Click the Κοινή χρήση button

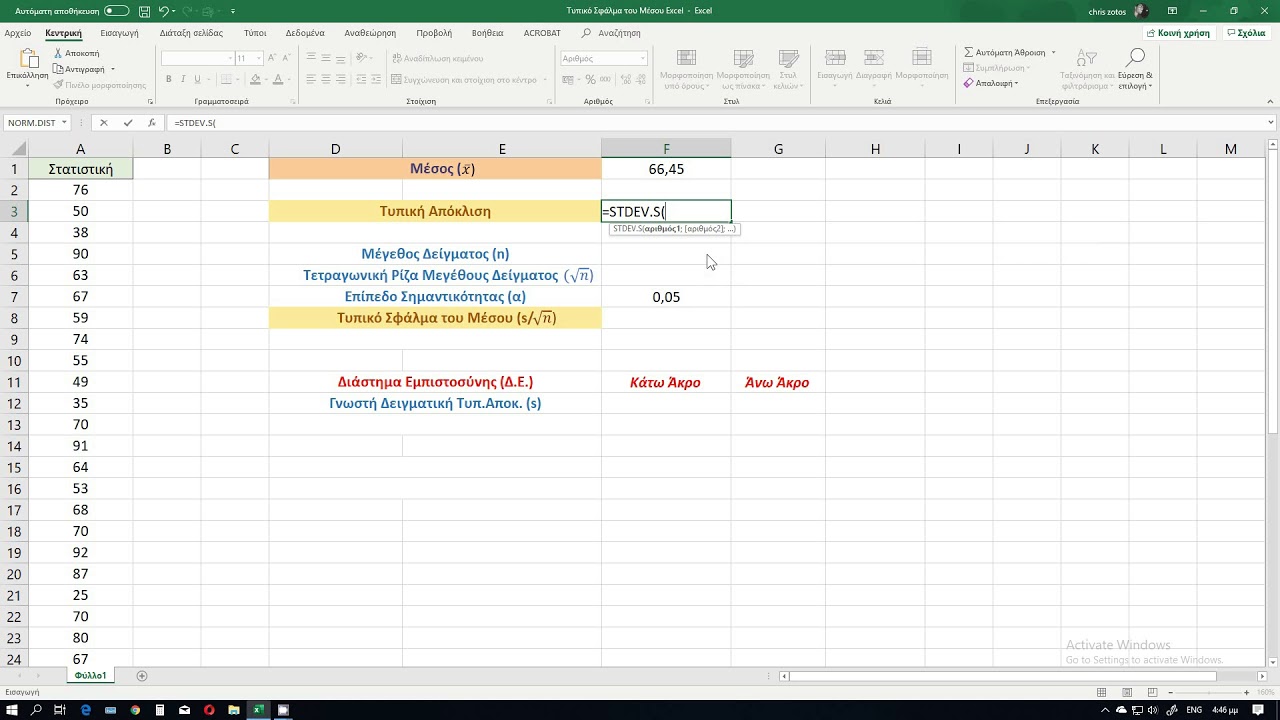1178,33
